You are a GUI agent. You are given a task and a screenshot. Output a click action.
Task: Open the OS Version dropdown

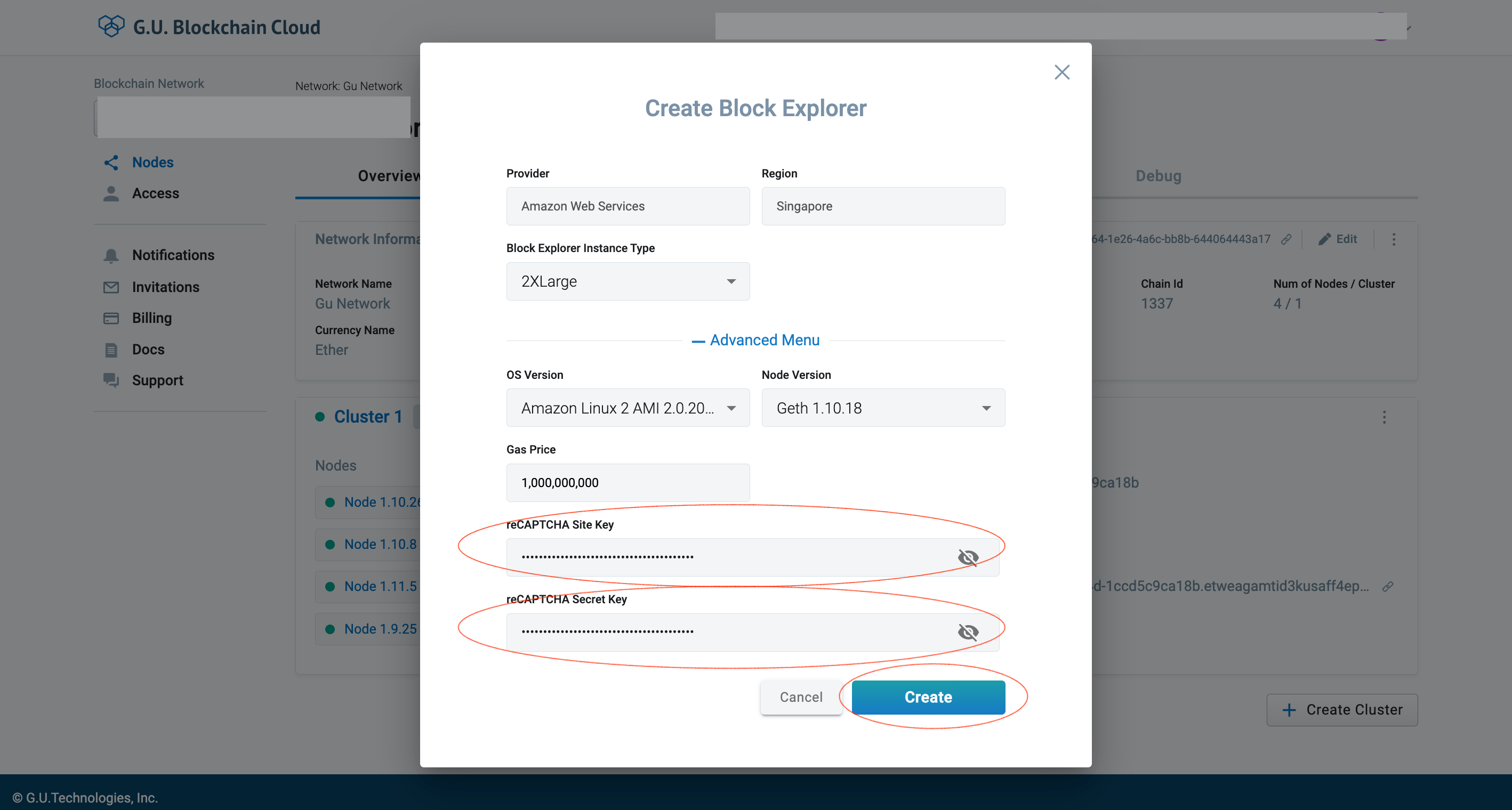point(628,408)
